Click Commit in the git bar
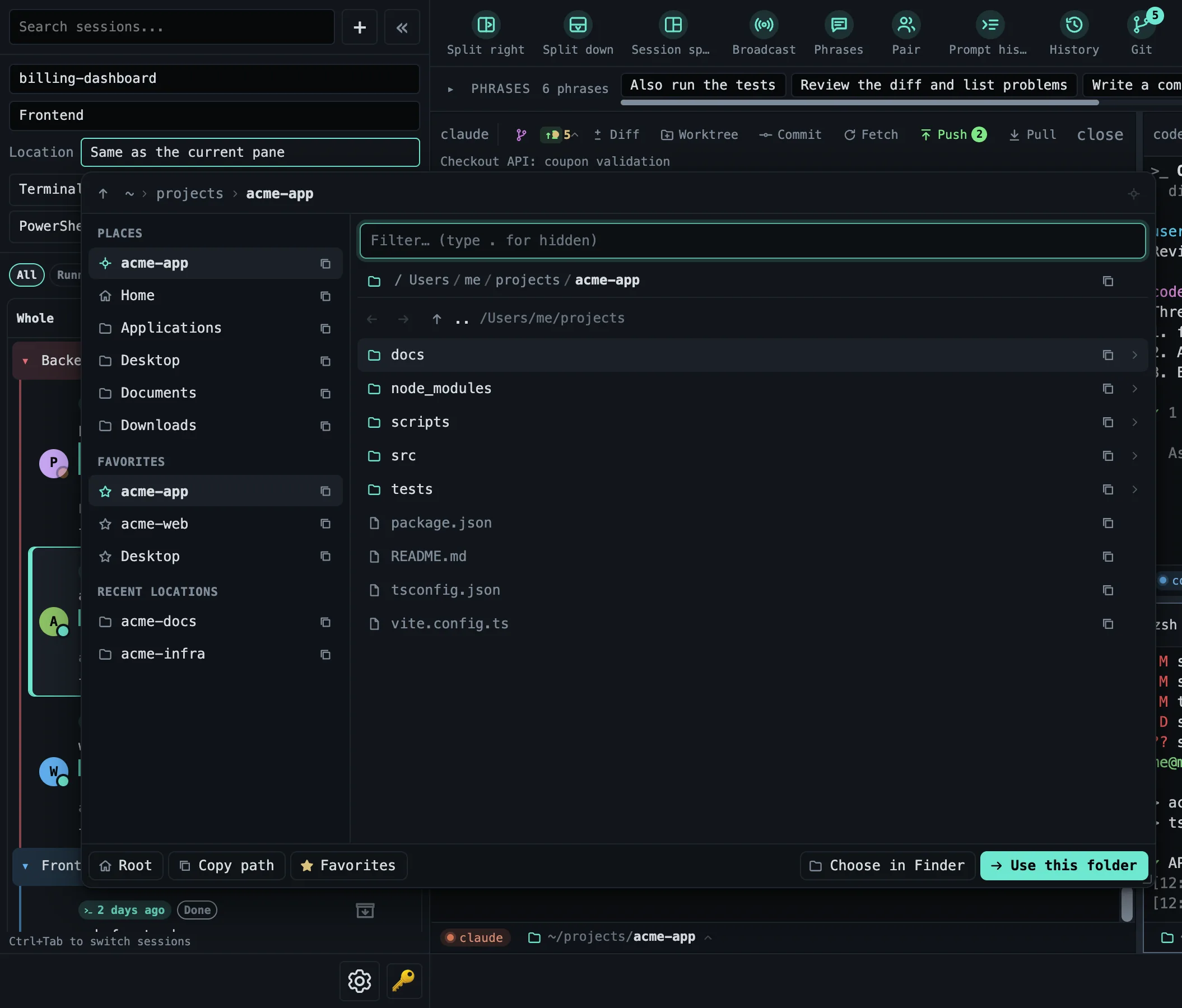 790,134
